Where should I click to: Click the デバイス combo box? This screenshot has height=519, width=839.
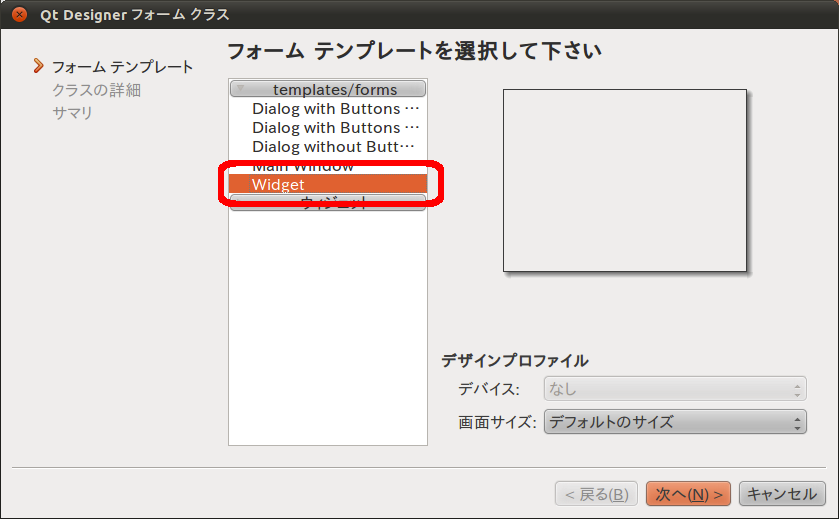click(674, 389)
